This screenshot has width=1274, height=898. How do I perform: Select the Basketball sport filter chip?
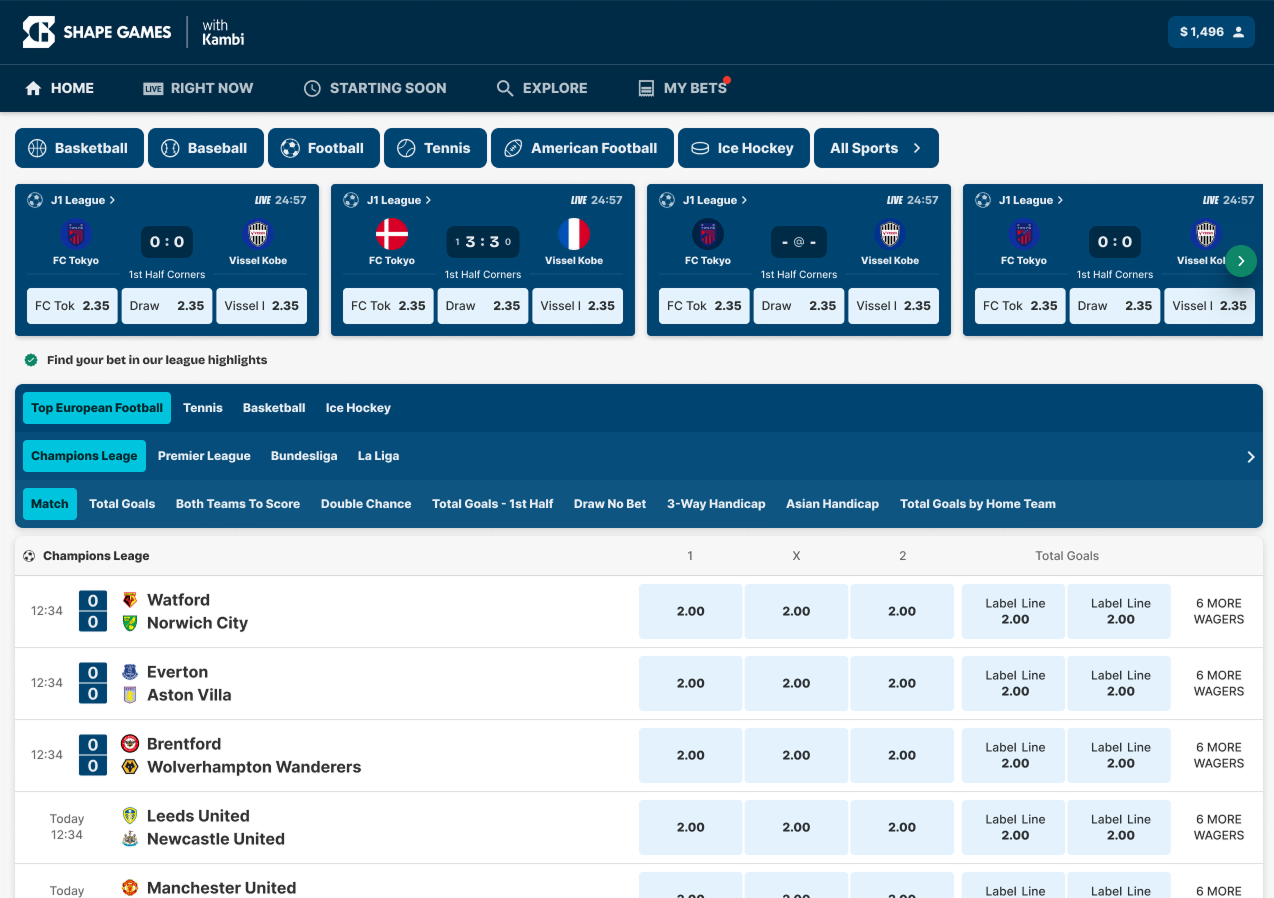(79, 148)
